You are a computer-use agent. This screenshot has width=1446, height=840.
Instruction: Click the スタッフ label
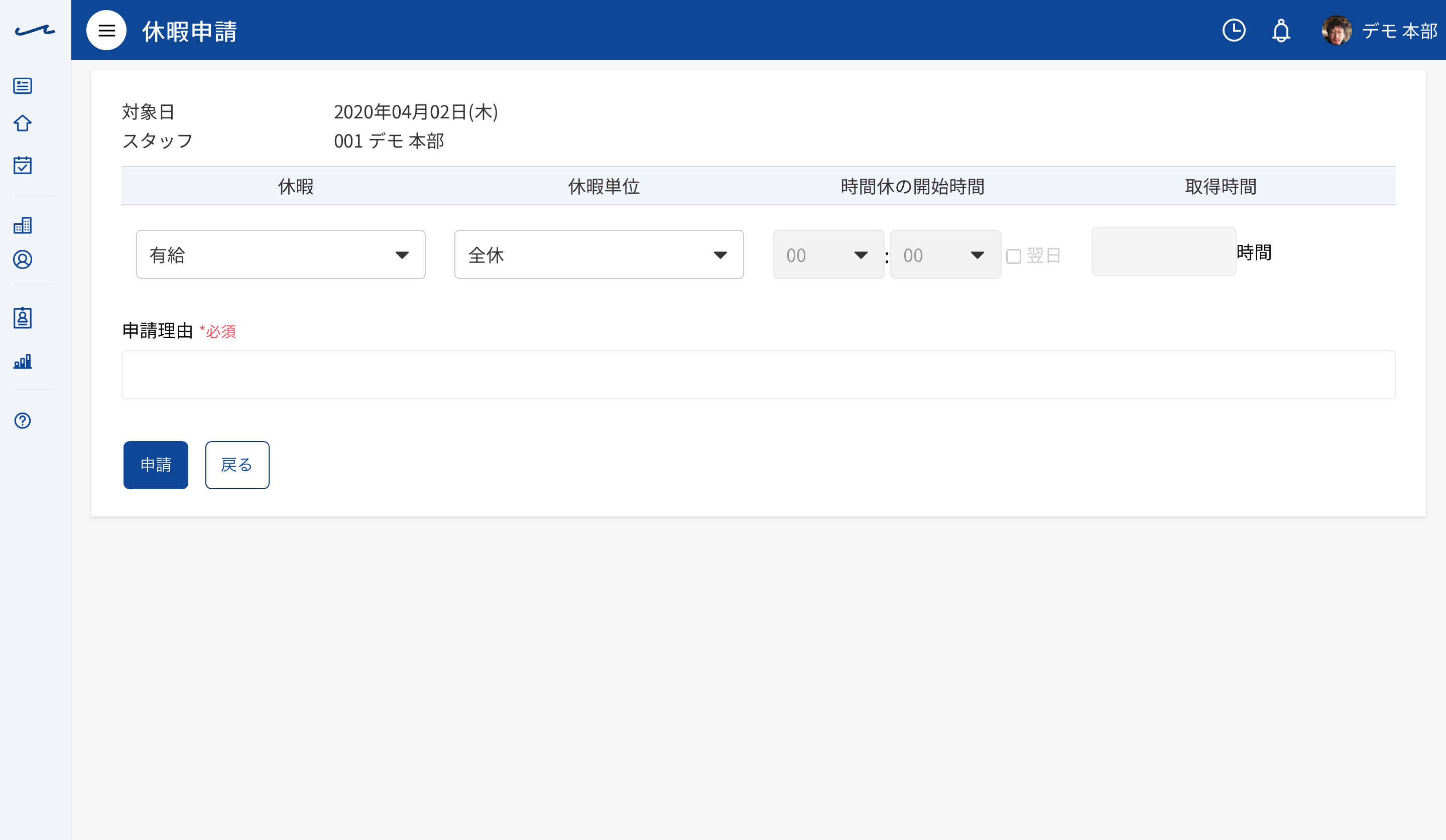tap(157, 141)
